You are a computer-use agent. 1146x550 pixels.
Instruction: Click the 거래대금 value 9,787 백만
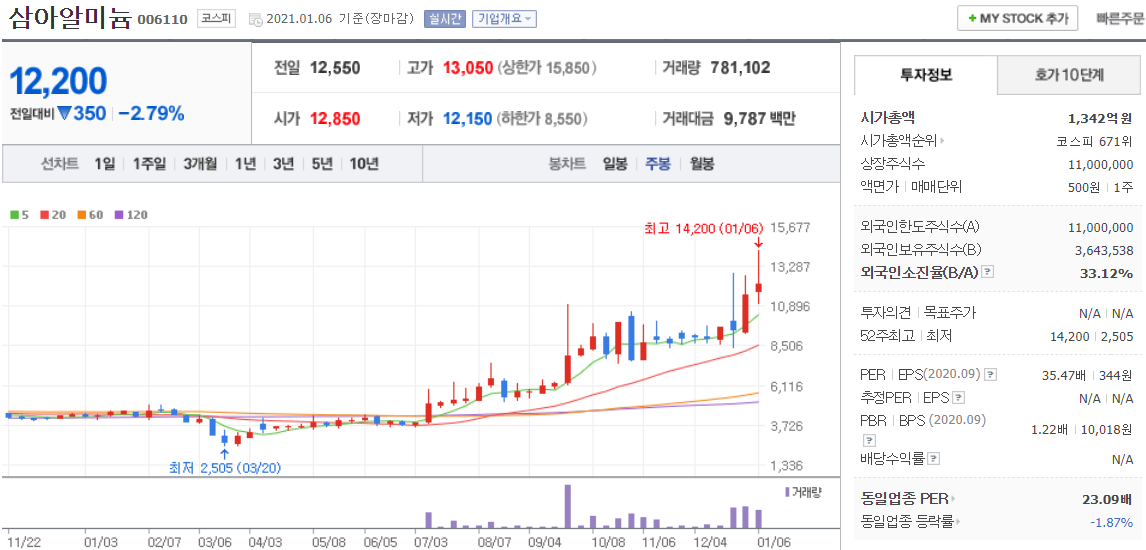pyautogui.click(x=758, y=118)
